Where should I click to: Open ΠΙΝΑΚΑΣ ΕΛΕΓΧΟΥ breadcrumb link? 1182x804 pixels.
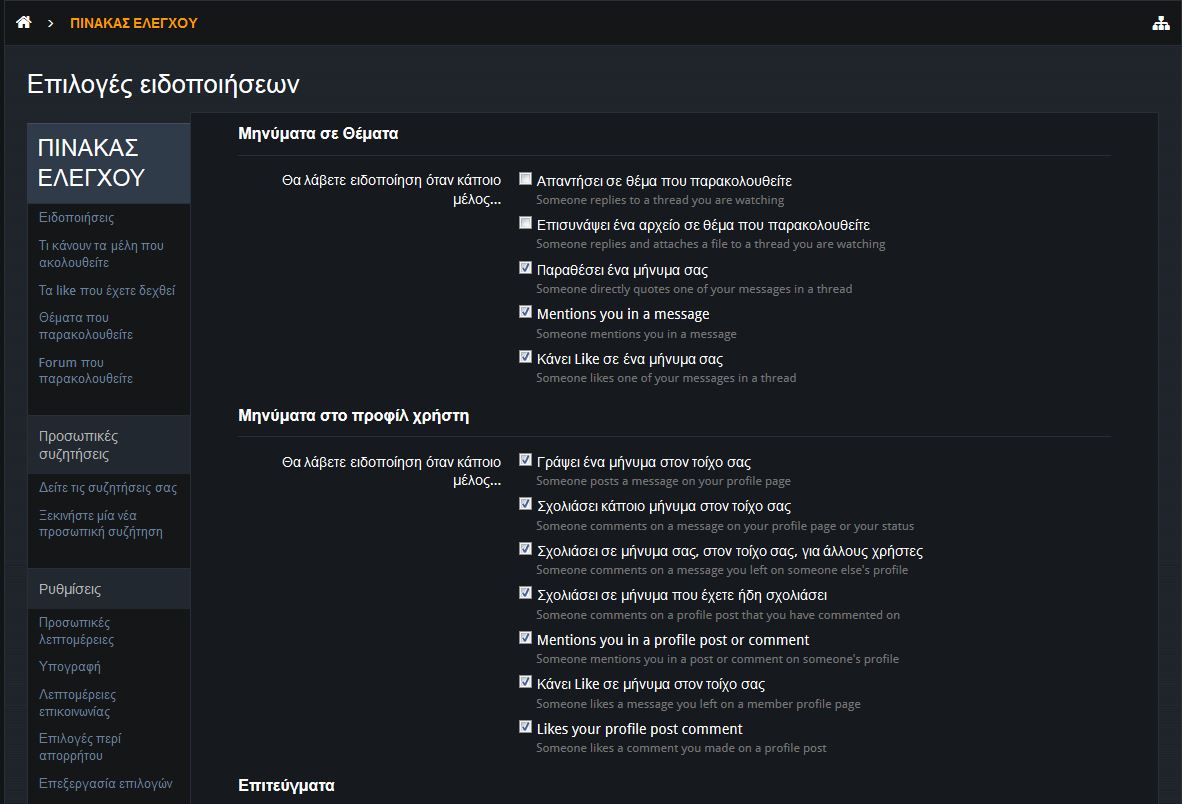(133, 23)
